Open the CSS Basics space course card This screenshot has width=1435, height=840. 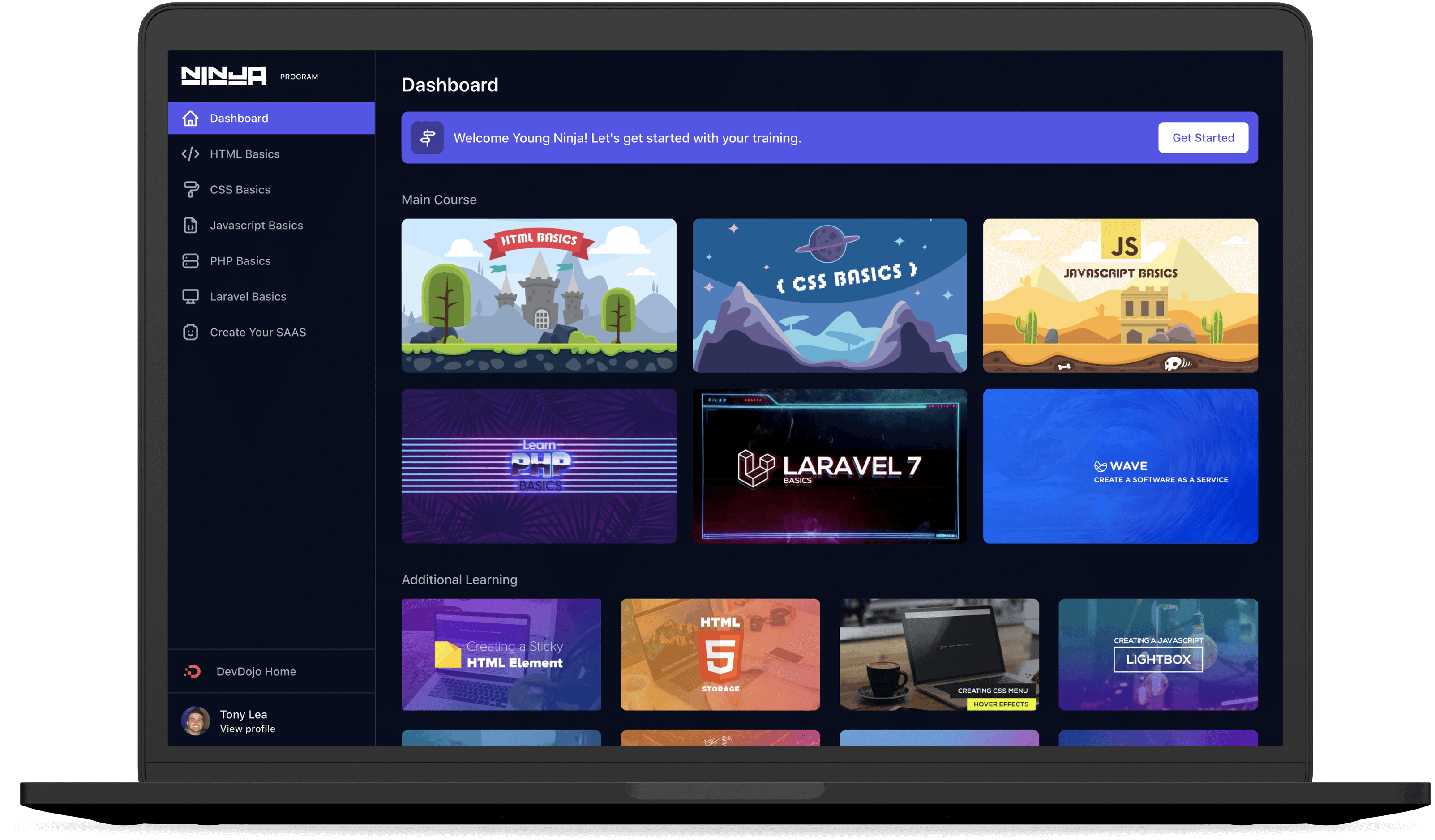tap(830, 296)
